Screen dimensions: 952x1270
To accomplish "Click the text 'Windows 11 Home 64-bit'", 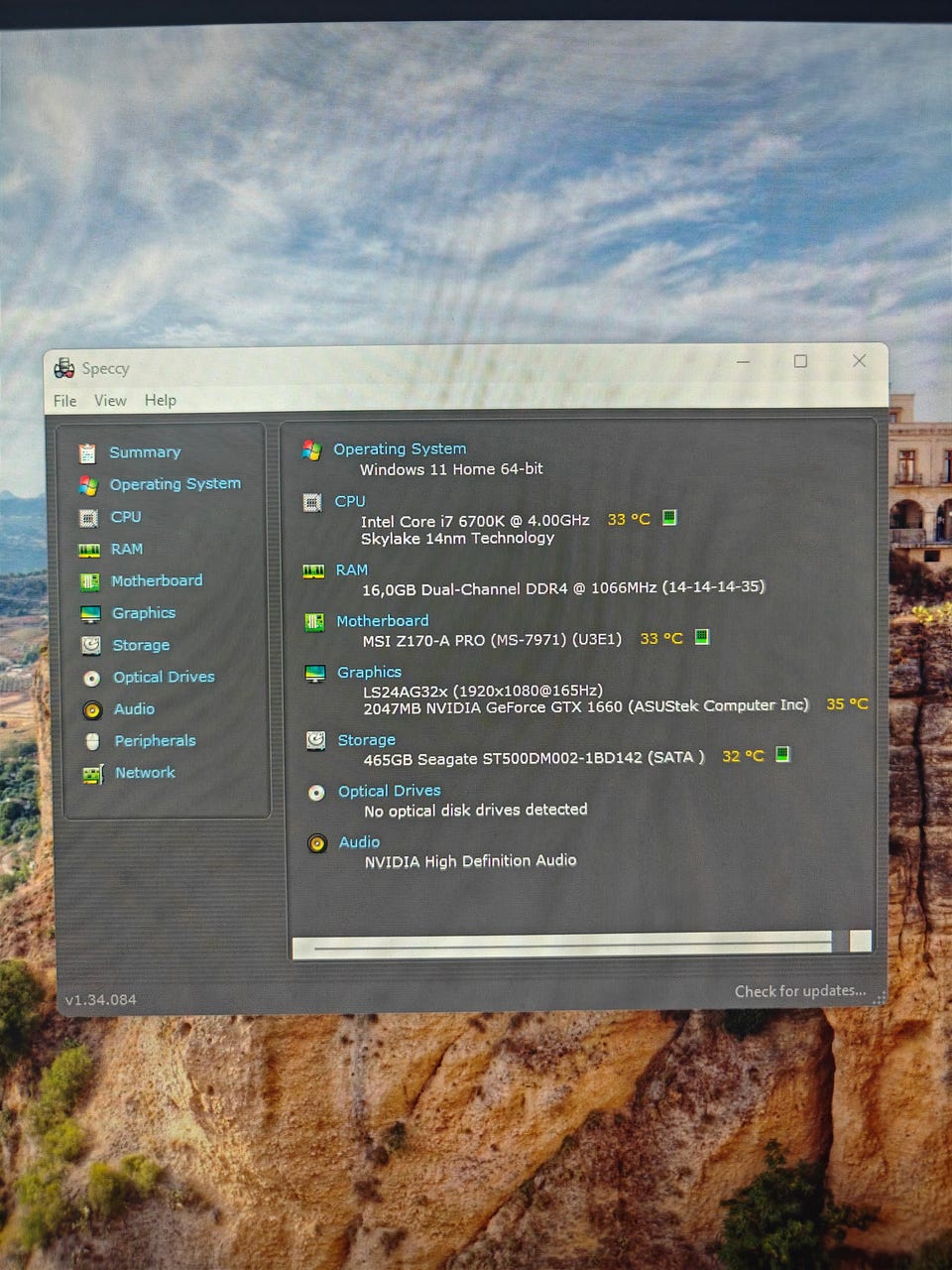I will point(451,469).
